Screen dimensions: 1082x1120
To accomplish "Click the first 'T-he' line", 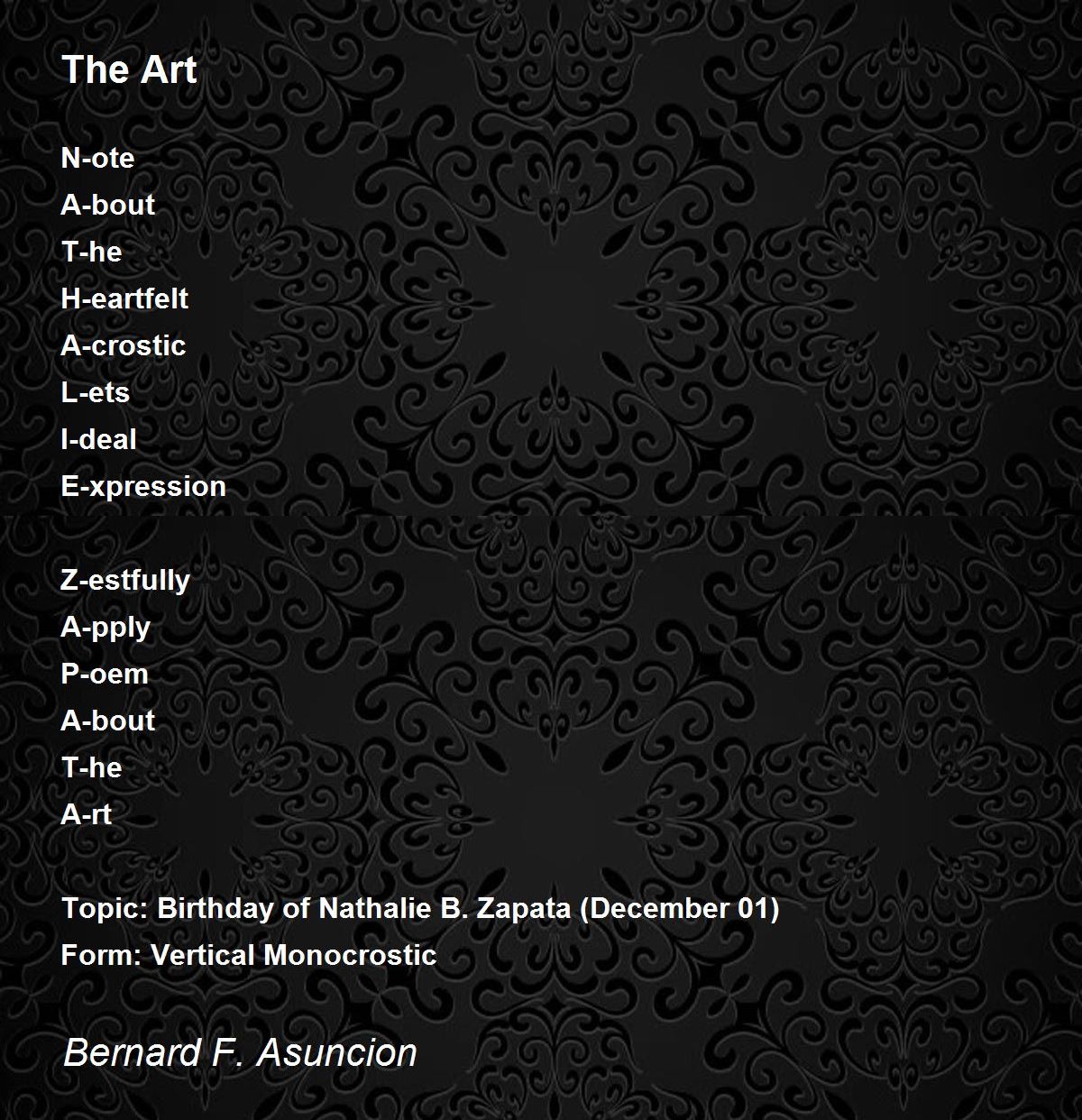I will pos(91,252).
